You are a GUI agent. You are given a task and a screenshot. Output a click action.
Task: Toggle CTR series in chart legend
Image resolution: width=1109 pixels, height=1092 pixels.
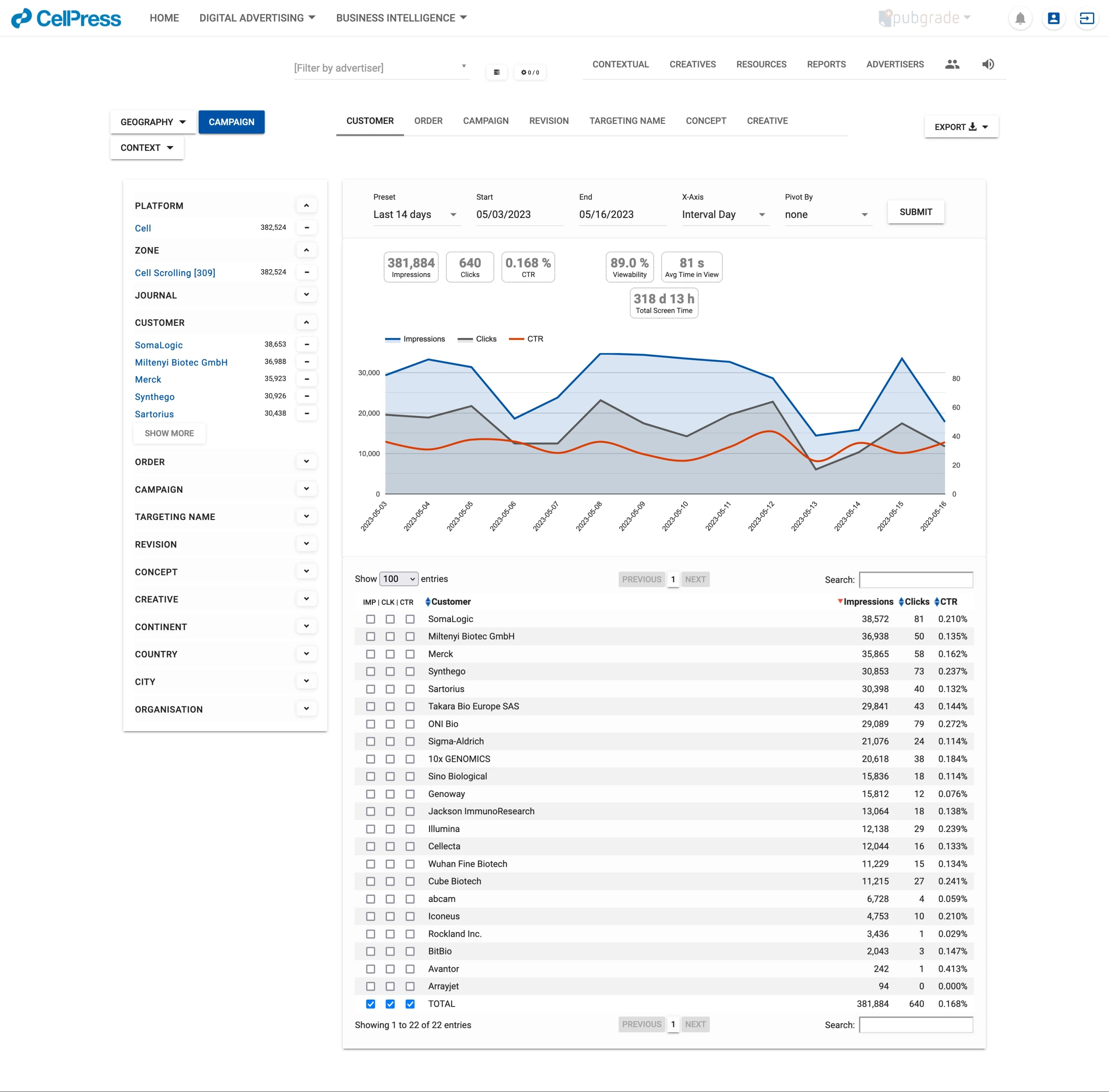tap(526, 339)
